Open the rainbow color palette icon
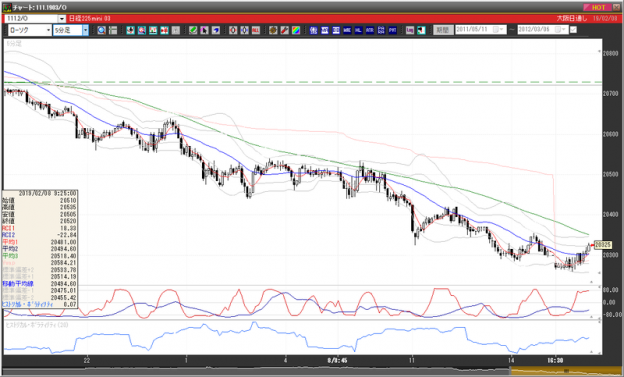624x377 pixels. 296,30
